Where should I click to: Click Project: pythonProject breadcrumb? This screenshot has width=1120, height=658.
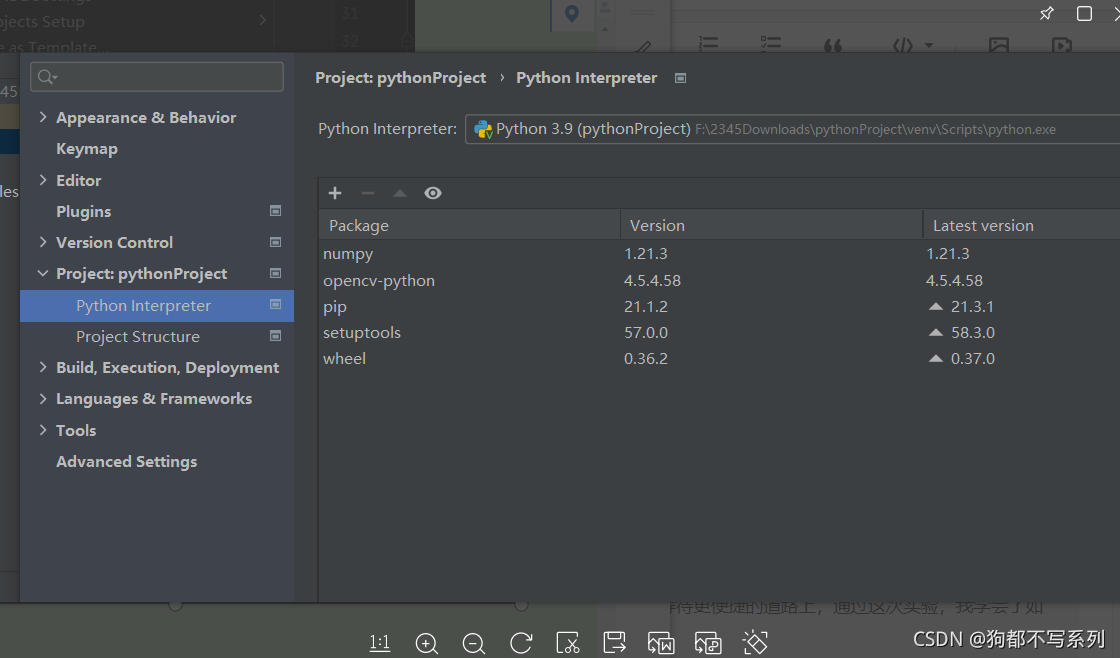click(x=401, y=78)
